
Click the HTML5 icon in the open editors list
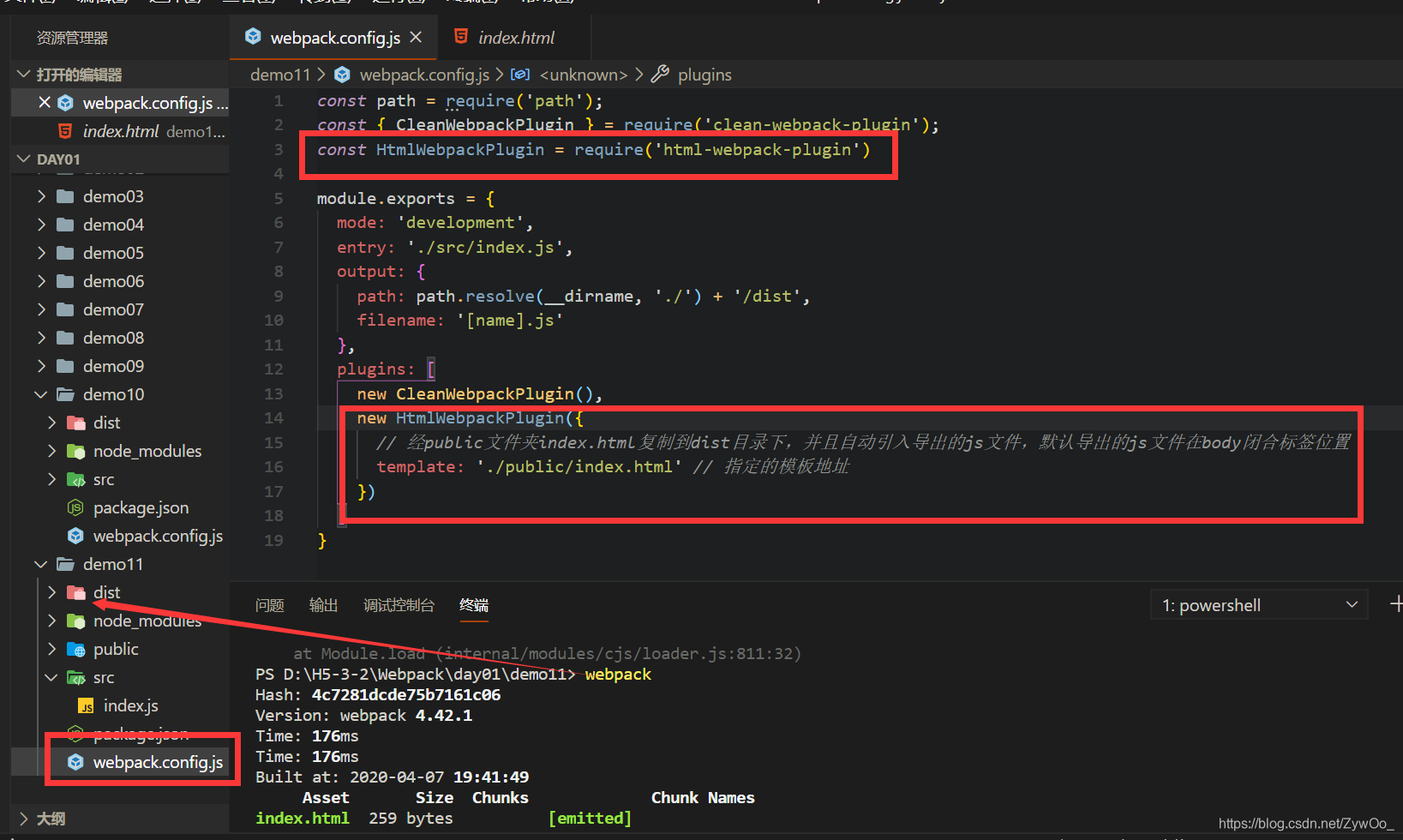point(65,131)
